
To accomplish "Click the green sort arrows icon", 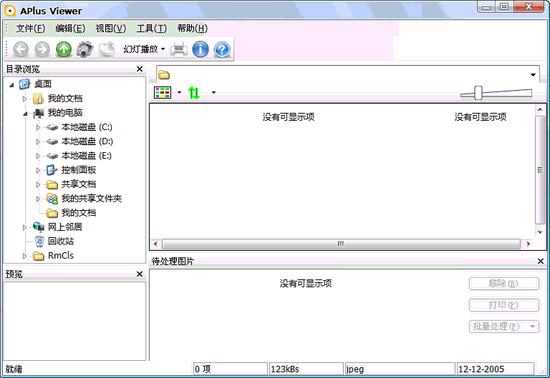I will pyautogui.click(x=194, y=93).
